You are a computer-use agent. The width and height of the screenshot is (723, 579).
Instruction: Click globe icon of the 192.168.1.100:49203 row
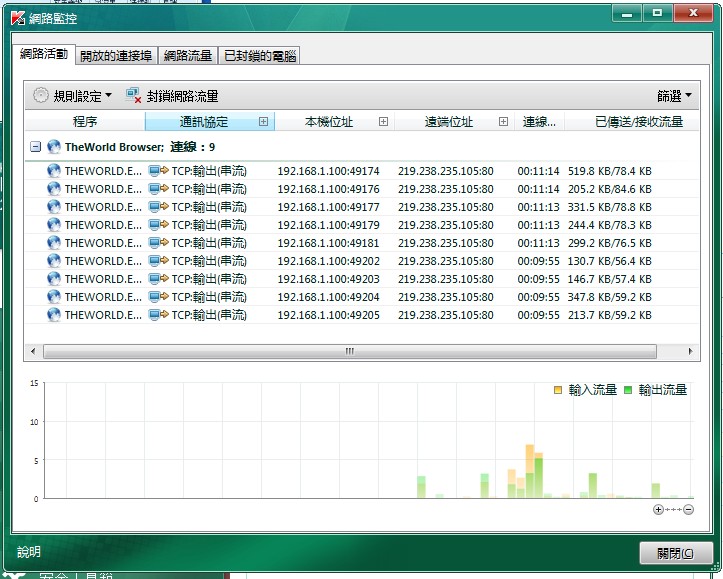pyautogui.click(x=54, y=279)
